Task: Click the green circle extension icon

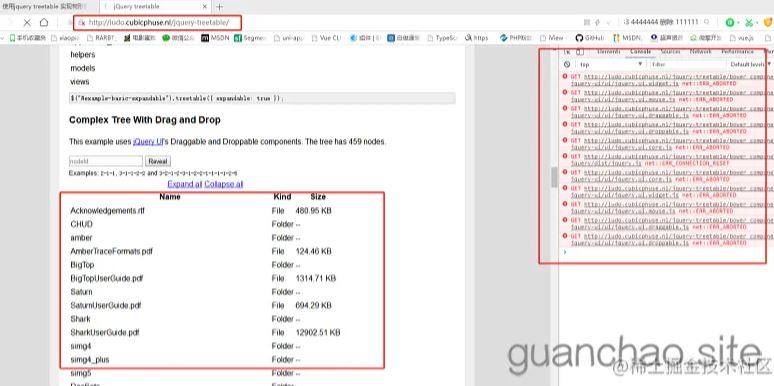Action: tap(730, 22)
